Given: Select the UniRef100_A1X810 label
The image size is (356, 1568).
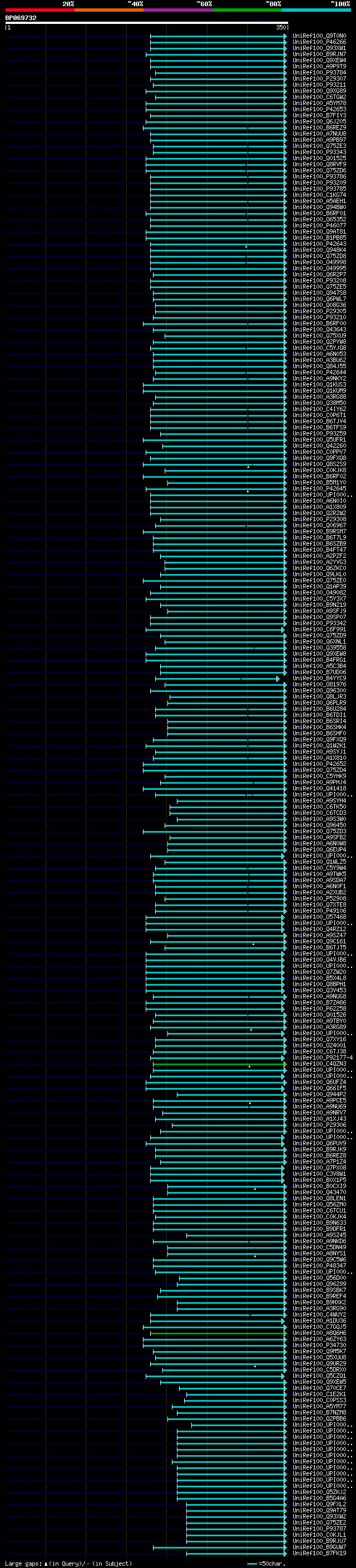Looking at the screenshot, I should pyautogui.click(x=319, y=758).
